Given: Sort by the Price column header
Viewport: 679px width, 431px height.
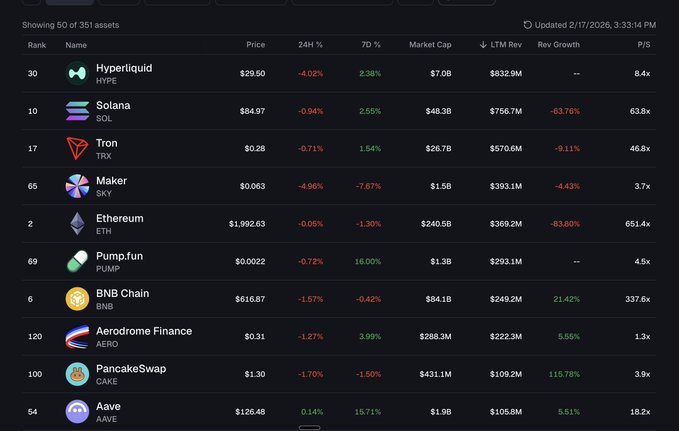Looking at the screenshot, I should pyautogui.click(x=256, y=45).
